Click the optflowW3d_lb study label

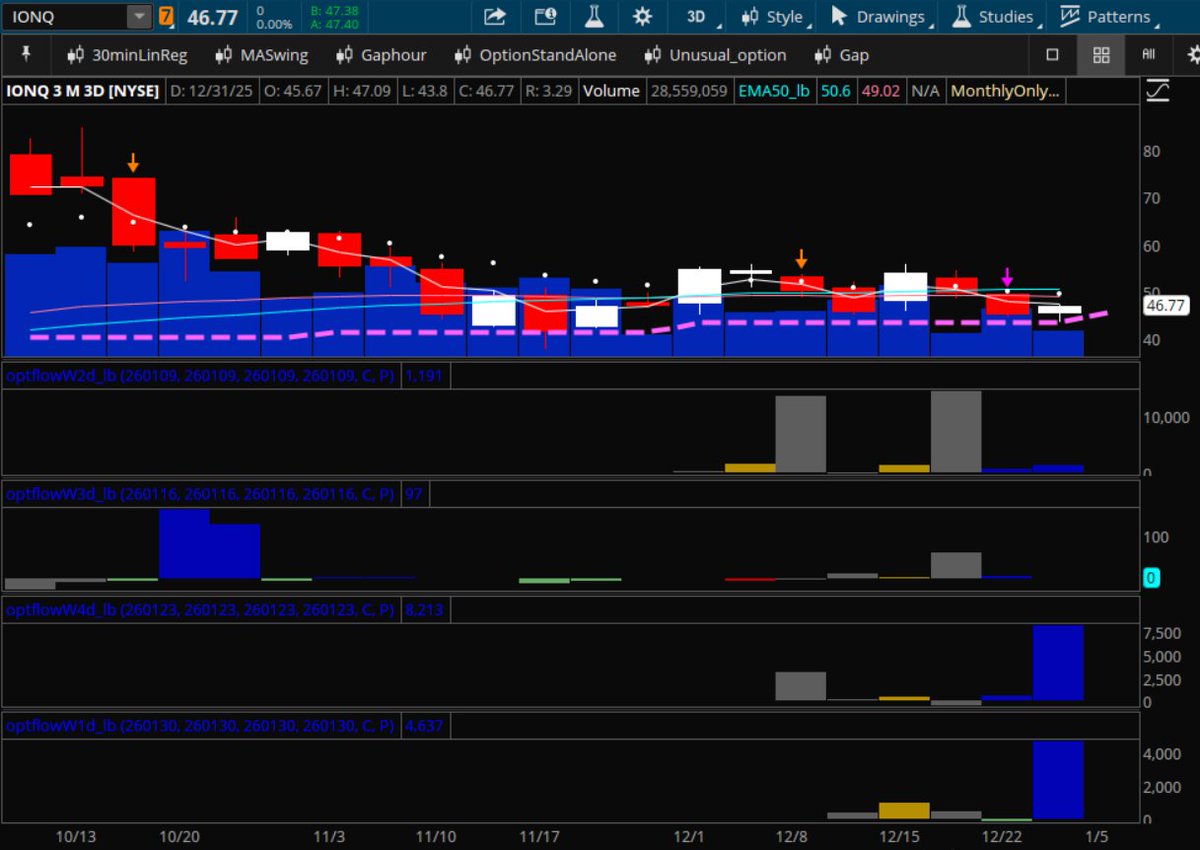coord(199,493)
